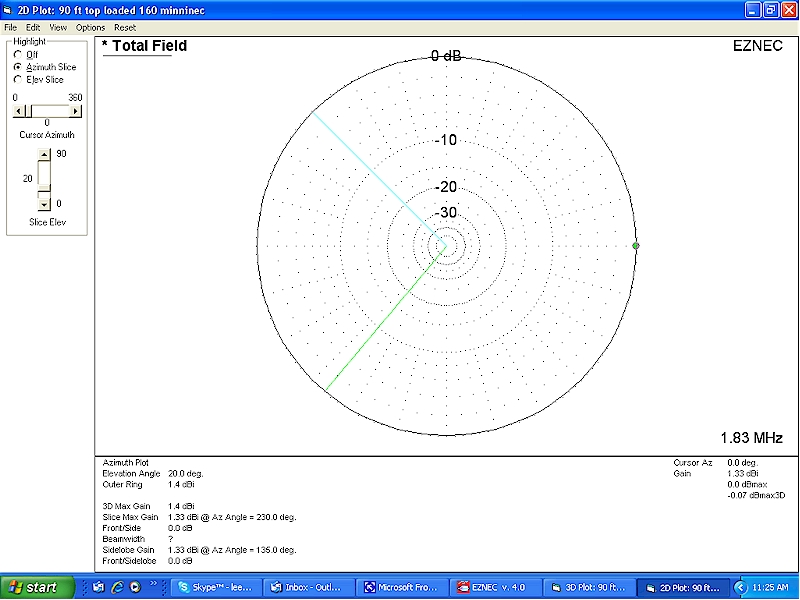800x600 pixels.
Task: Open the View menu
Action: coord(58,27)
